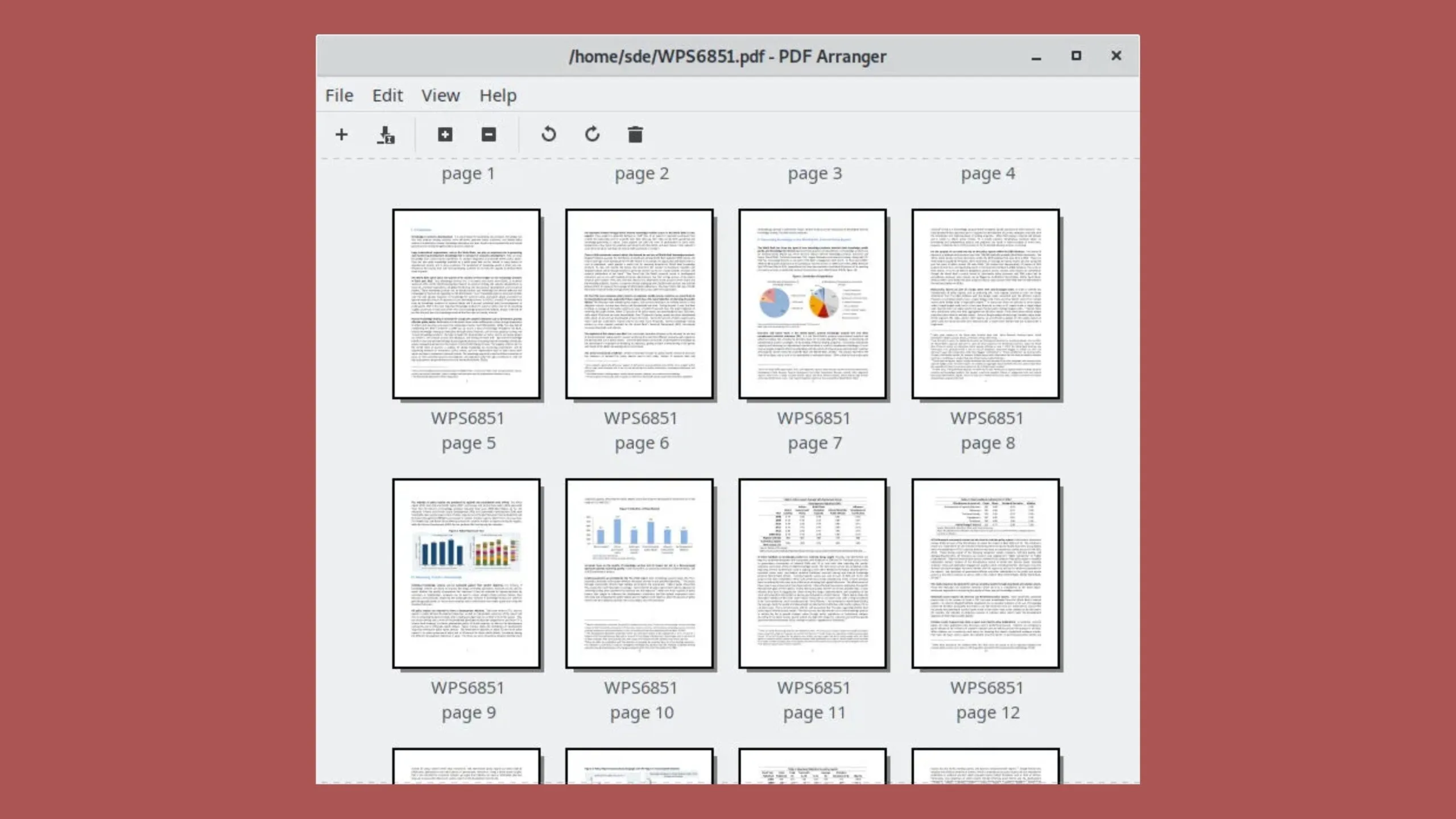The height and width of the screenshot is (819, 1456).
Task: Maximize the PDF Arranger window
Action: point(1076,56)
